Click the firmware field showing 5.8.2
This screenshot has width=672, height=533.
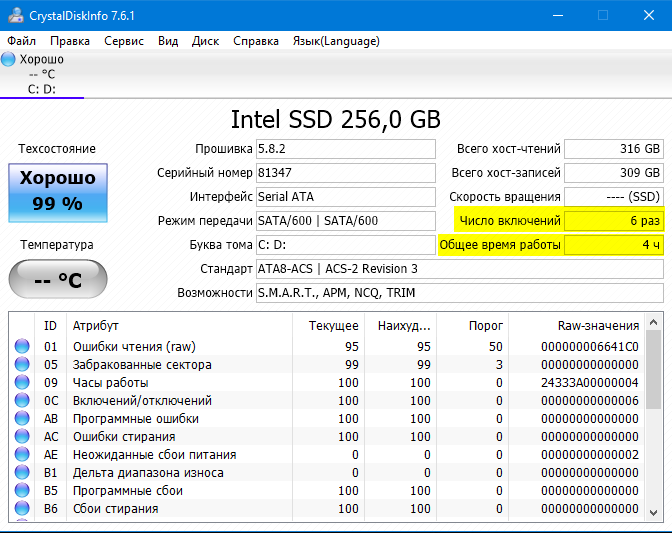346,149
